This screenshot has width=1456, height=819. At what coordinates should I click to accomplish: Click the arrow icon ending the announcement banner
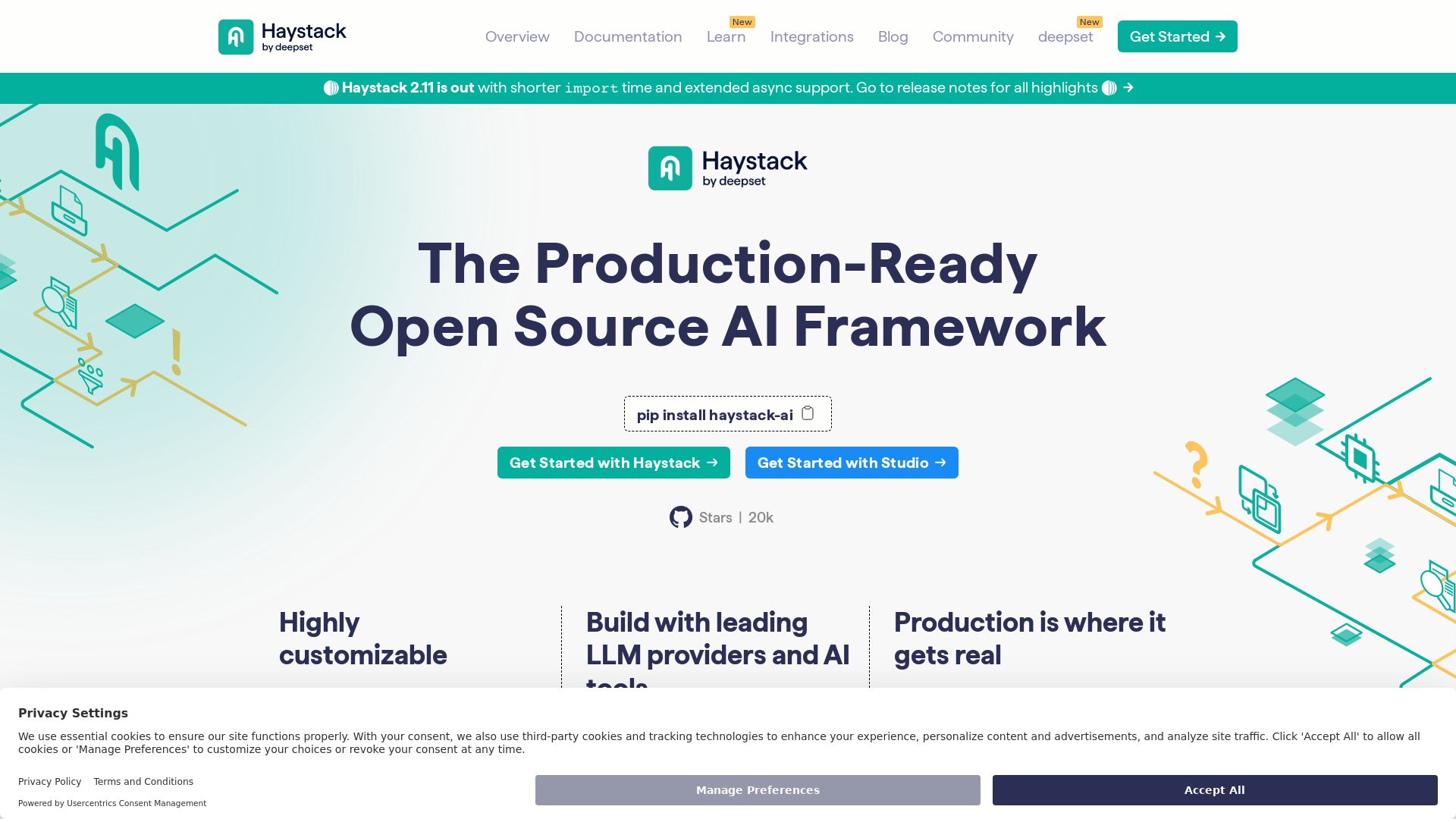tap(1128, 88)
